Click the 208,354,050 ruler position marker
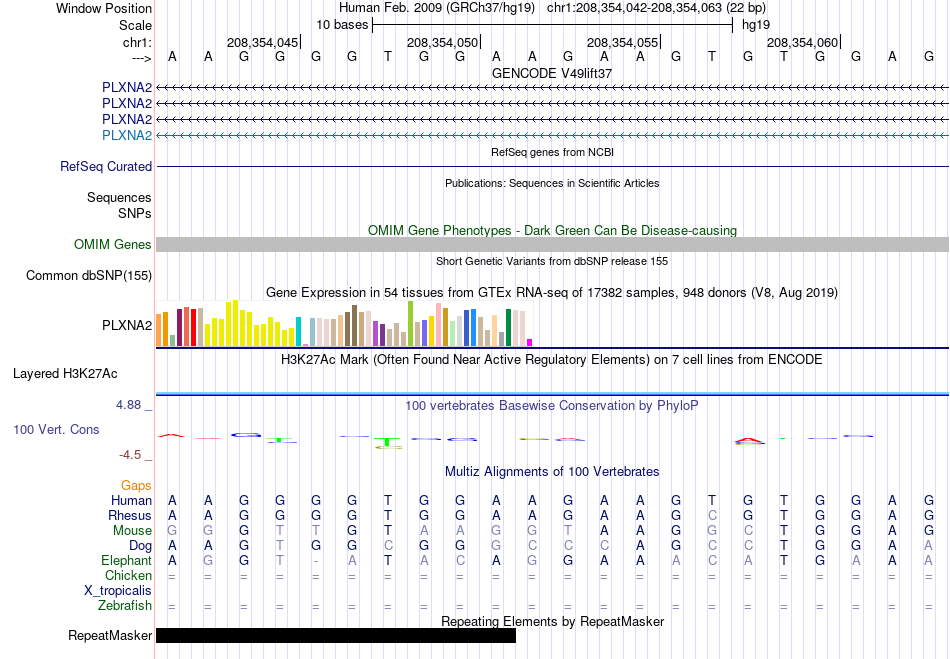950x659 pixels. tap(443, 42)
